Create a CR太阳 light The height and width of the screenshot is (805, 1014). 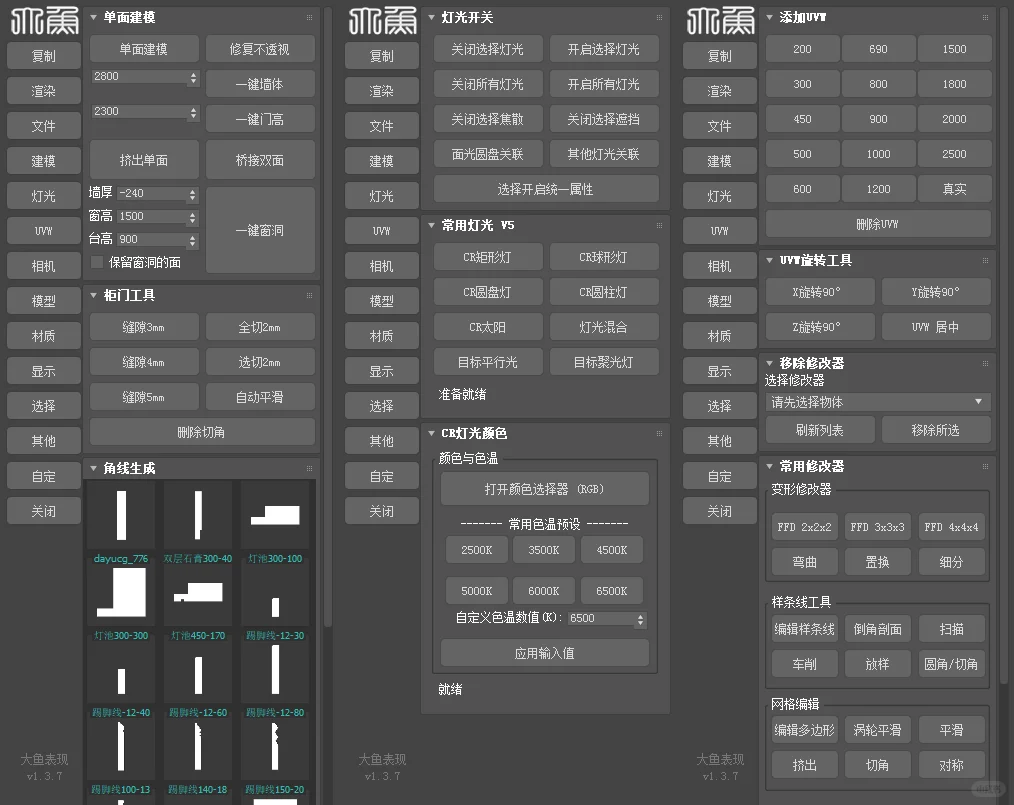(488, 327)
